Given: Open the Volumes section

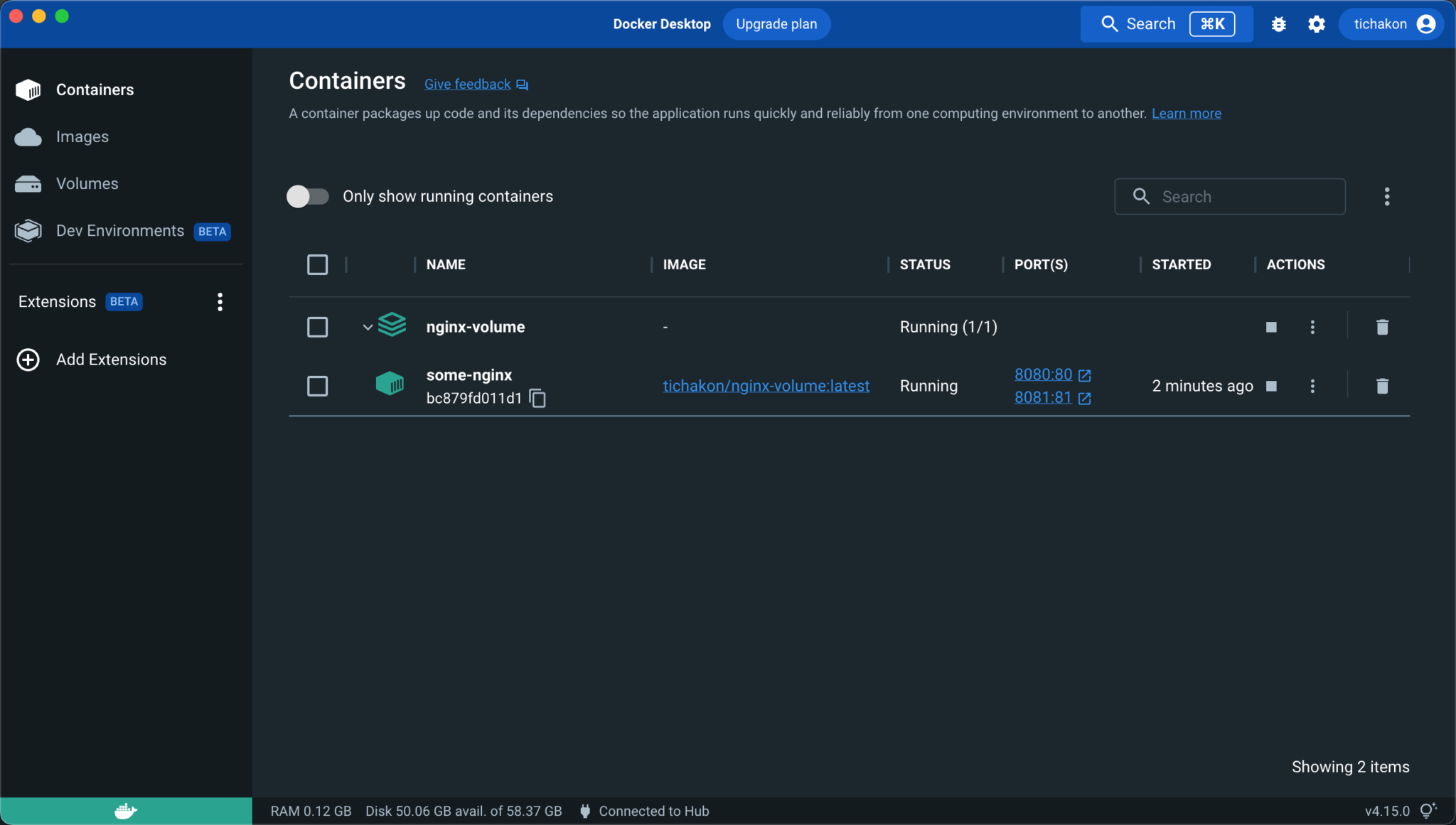Looking at the screenshot, I should tap(87, 183).
